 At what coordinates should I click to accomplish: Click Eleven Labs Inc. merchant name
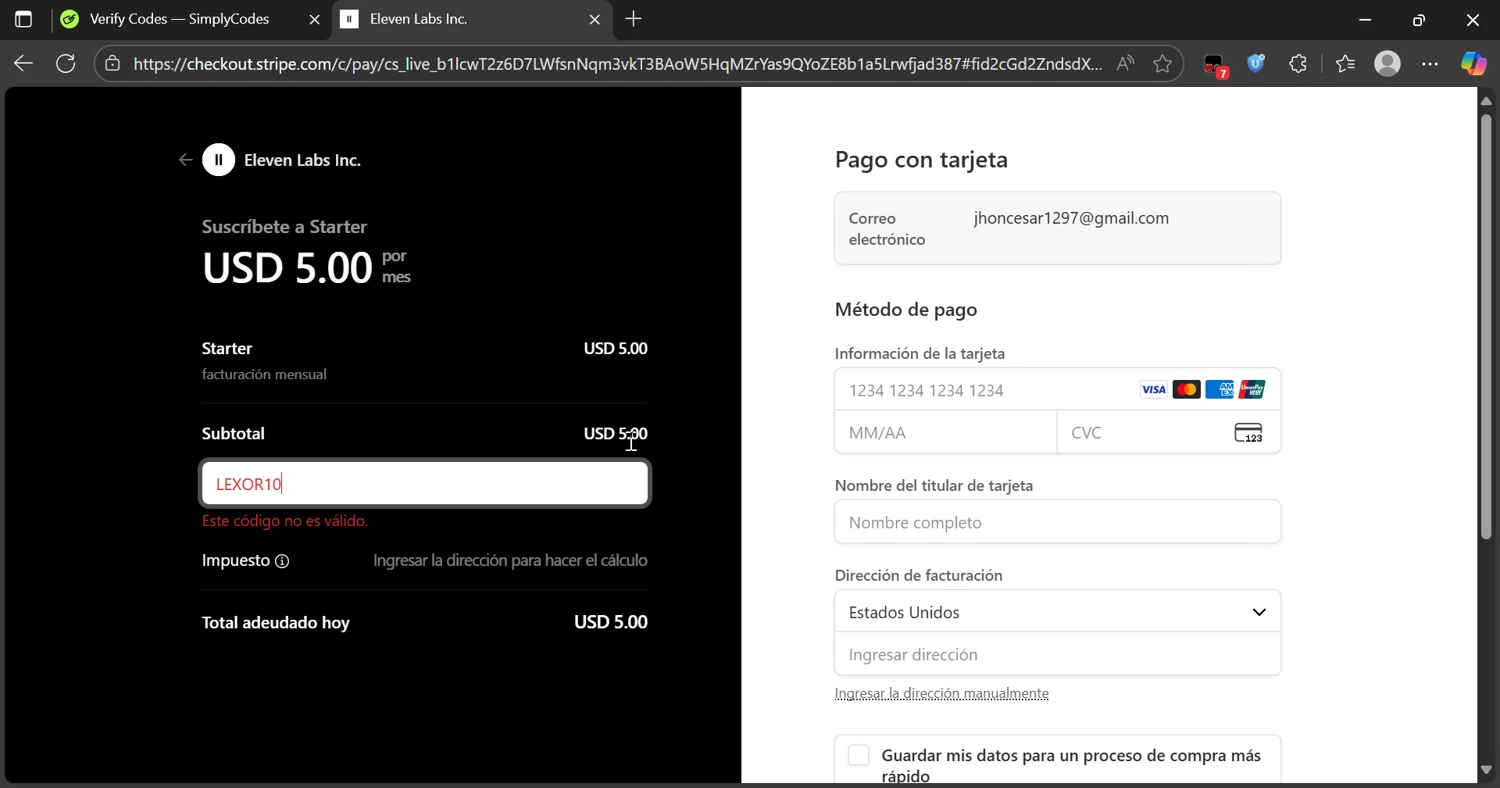pos(302,160)
